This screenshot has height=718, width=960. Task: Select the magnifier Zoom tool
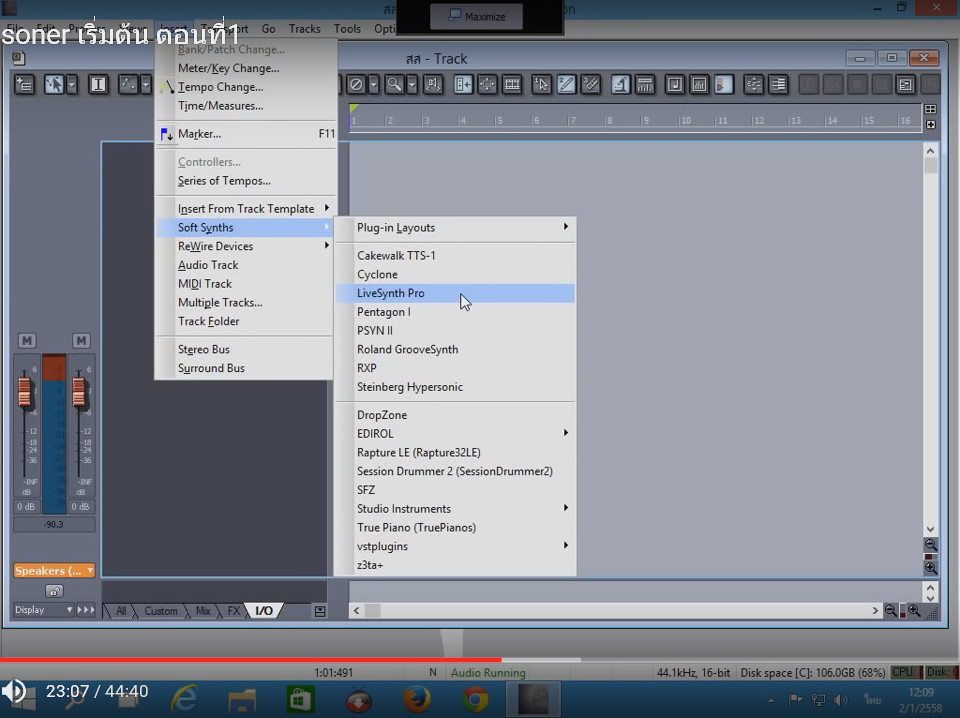(x=395, y=84)
